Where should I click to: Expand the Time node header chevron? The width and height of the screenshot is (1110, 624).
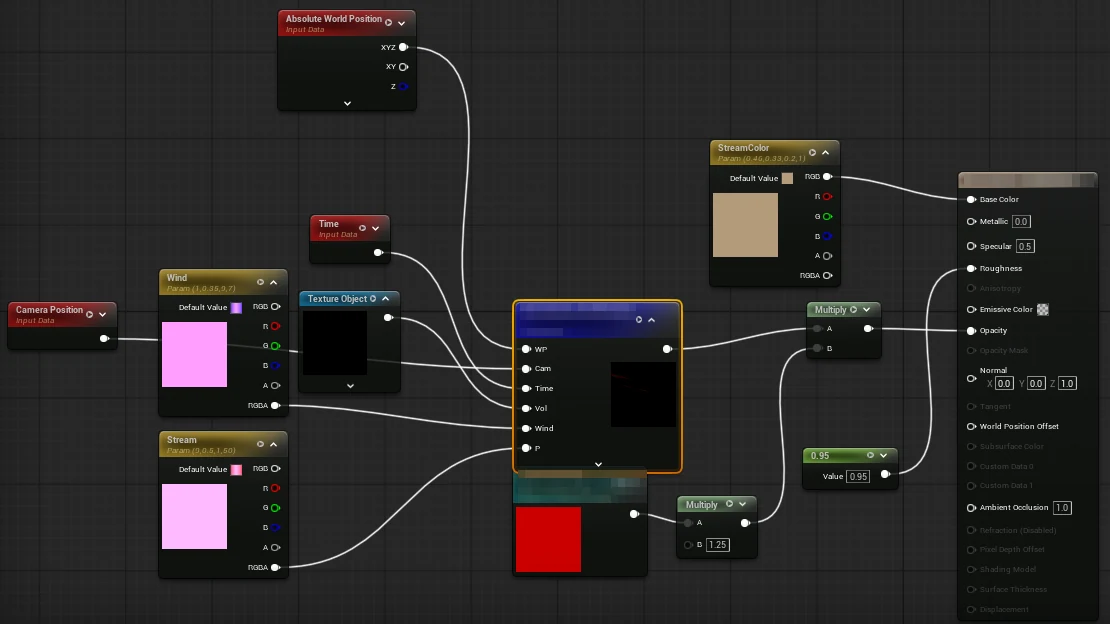pos(376,228)
